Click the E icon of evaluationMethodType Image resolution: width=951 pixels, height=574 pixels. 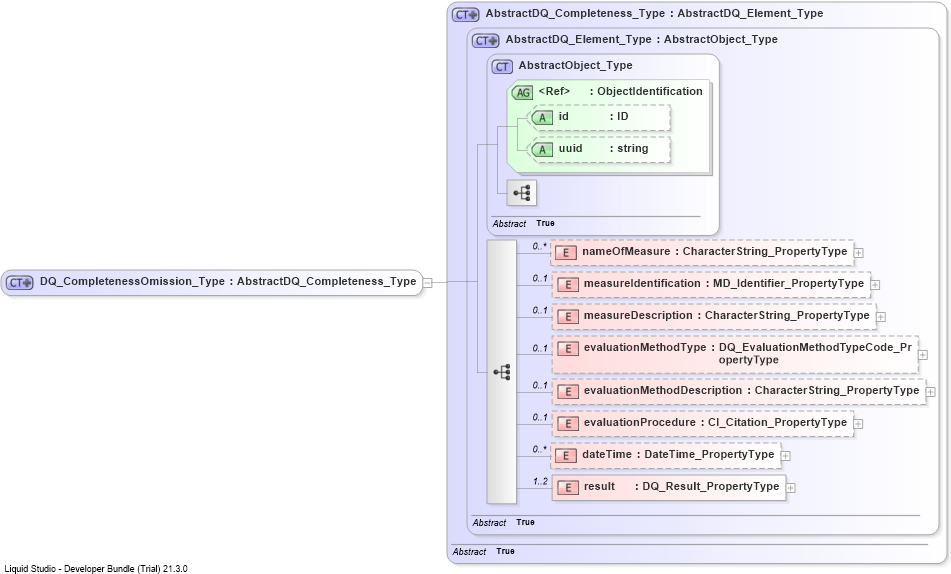point(568,349)
